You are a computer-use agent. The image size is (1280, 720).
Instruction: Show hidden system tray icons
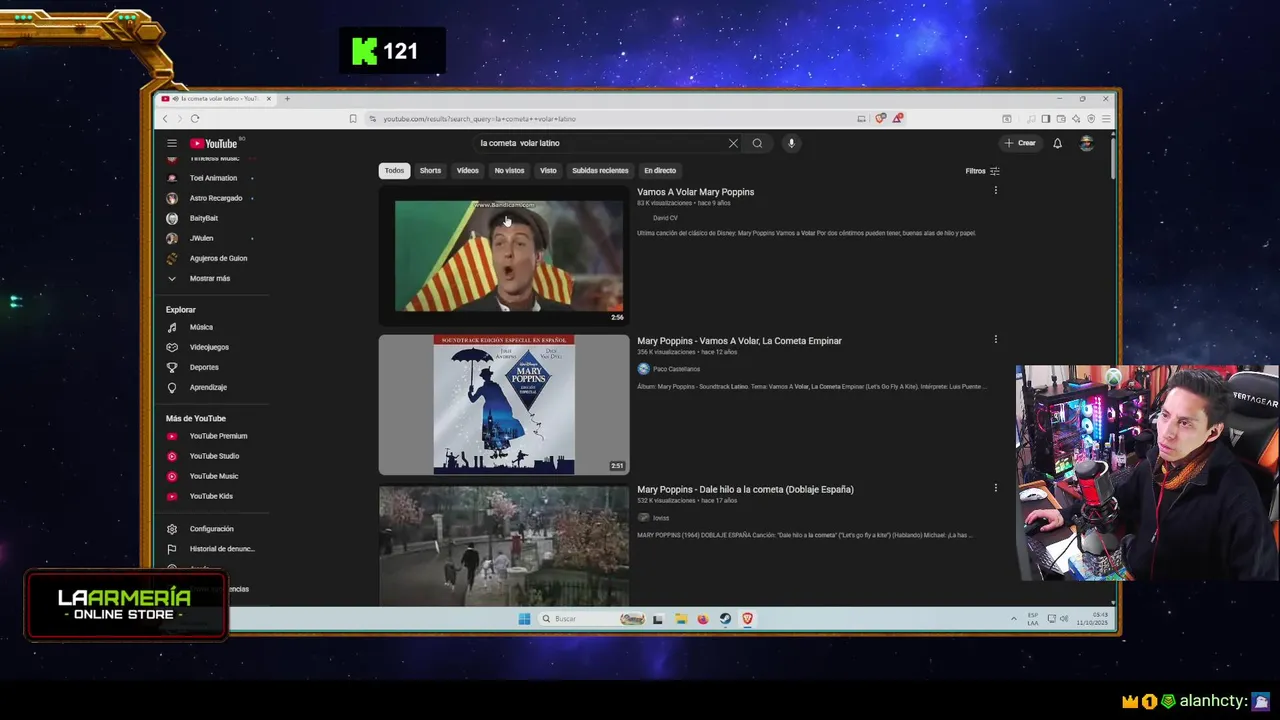coord(1014,619)
